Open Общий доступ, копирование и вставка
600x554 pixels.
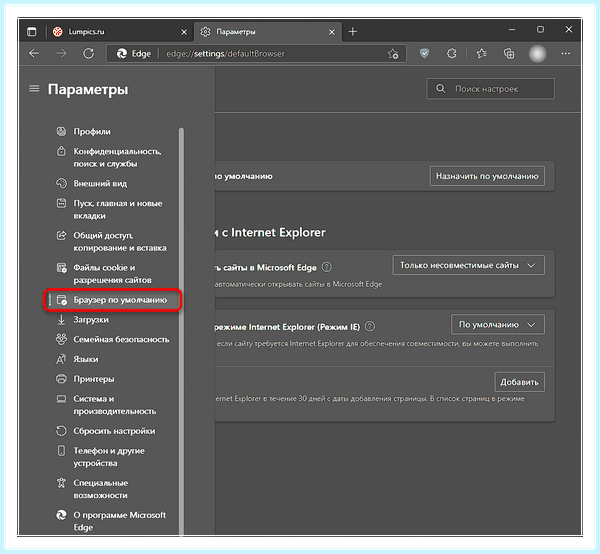coord(112,242)
